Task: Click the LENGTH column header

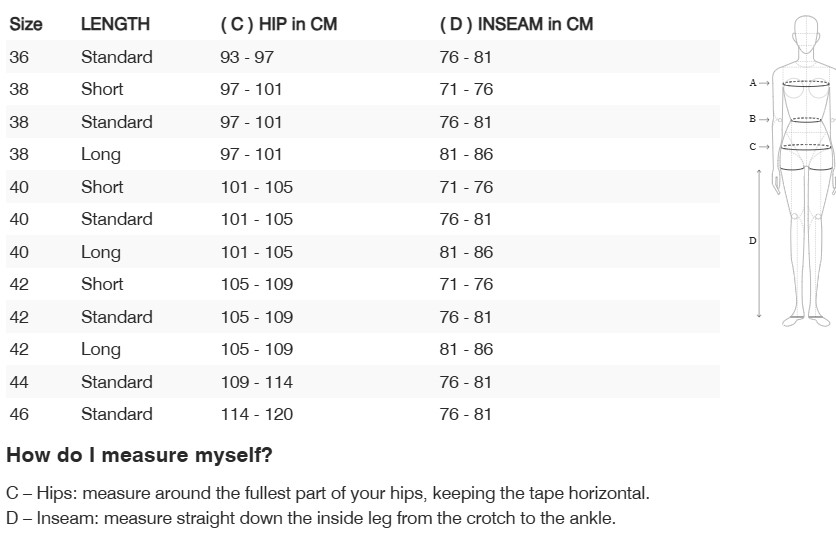Action: click(115, 24)
